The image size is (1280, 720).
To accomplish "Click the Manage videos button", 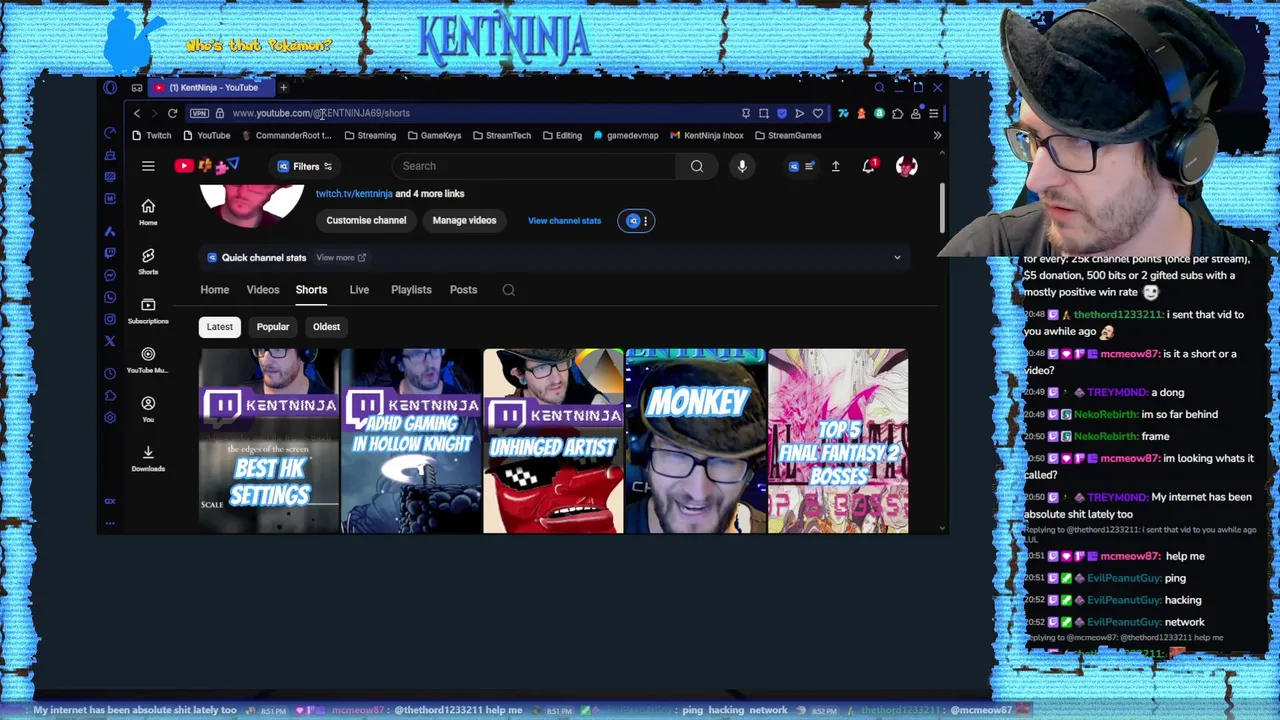I will coord(464,220).
